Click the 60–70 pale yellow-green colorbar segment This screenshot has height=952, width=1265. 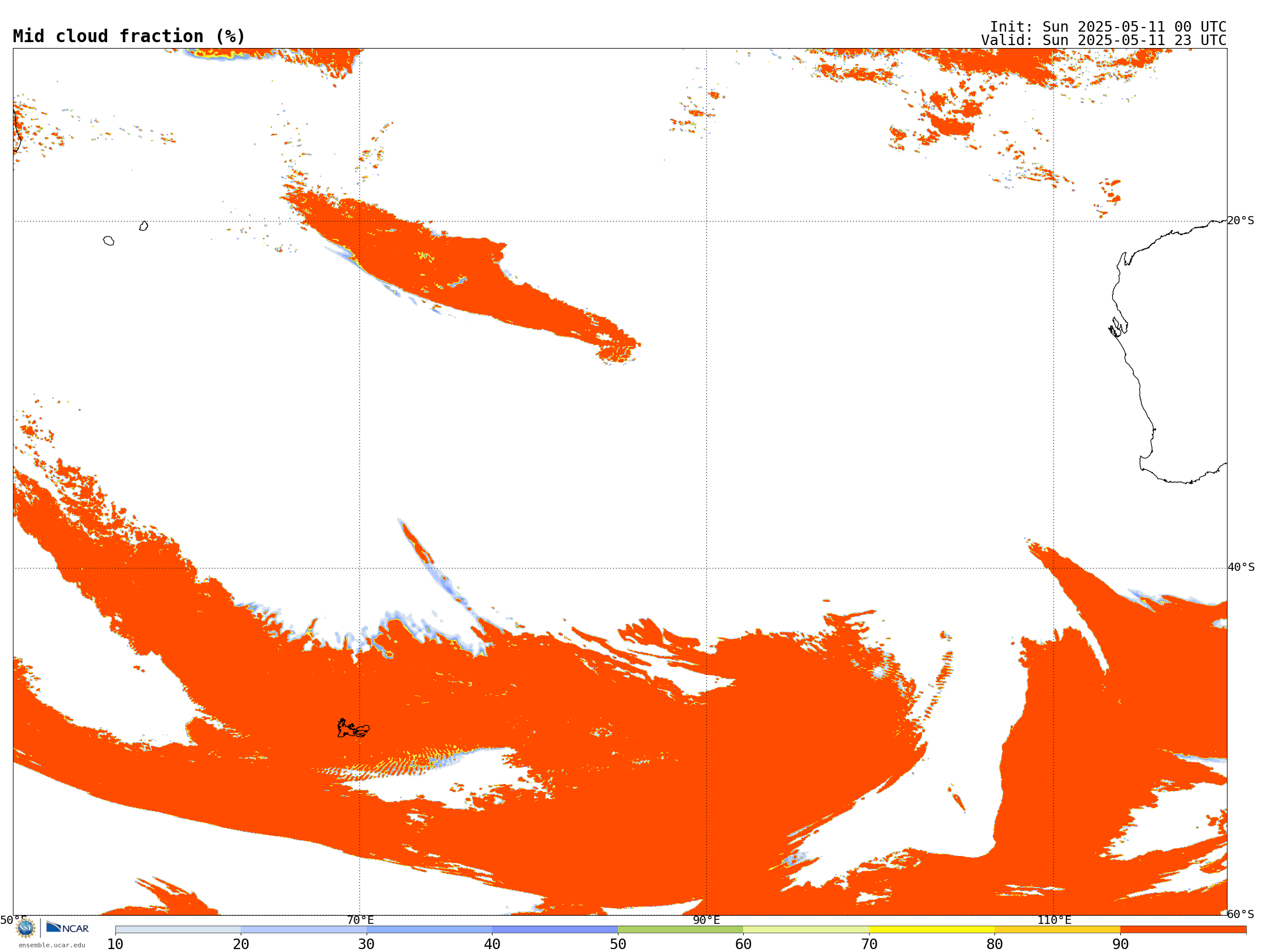806,930
